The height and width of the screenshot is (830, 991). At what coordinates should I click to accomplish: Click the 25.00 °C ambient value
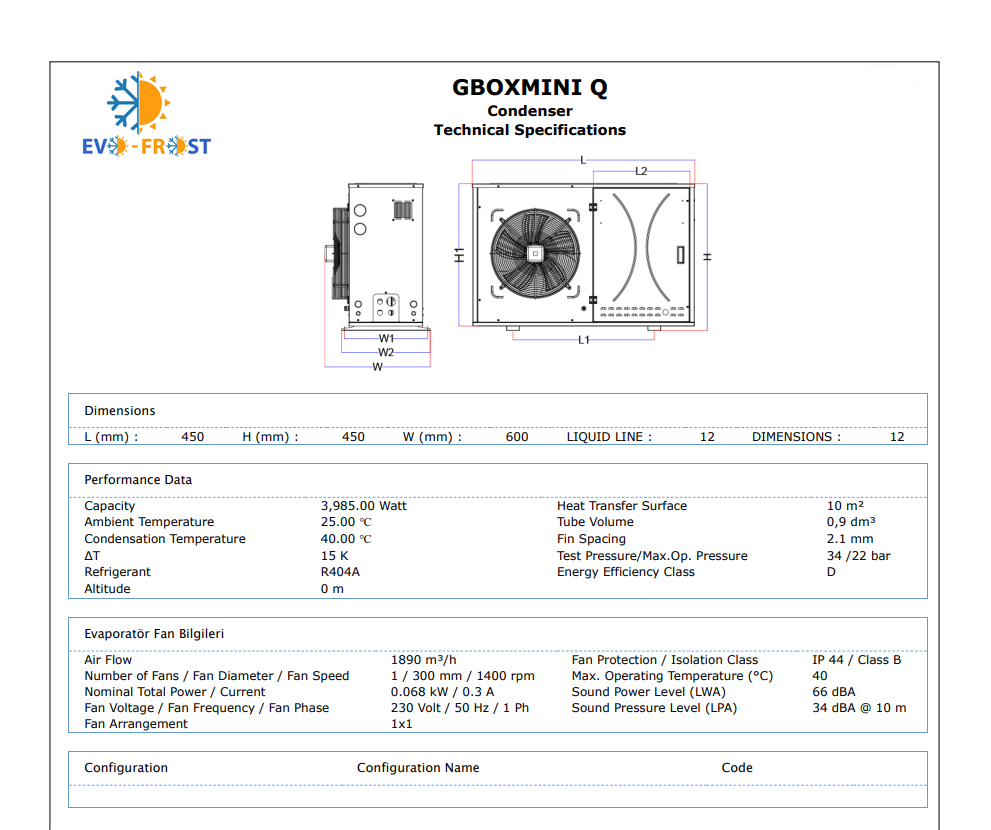(346, 522)
